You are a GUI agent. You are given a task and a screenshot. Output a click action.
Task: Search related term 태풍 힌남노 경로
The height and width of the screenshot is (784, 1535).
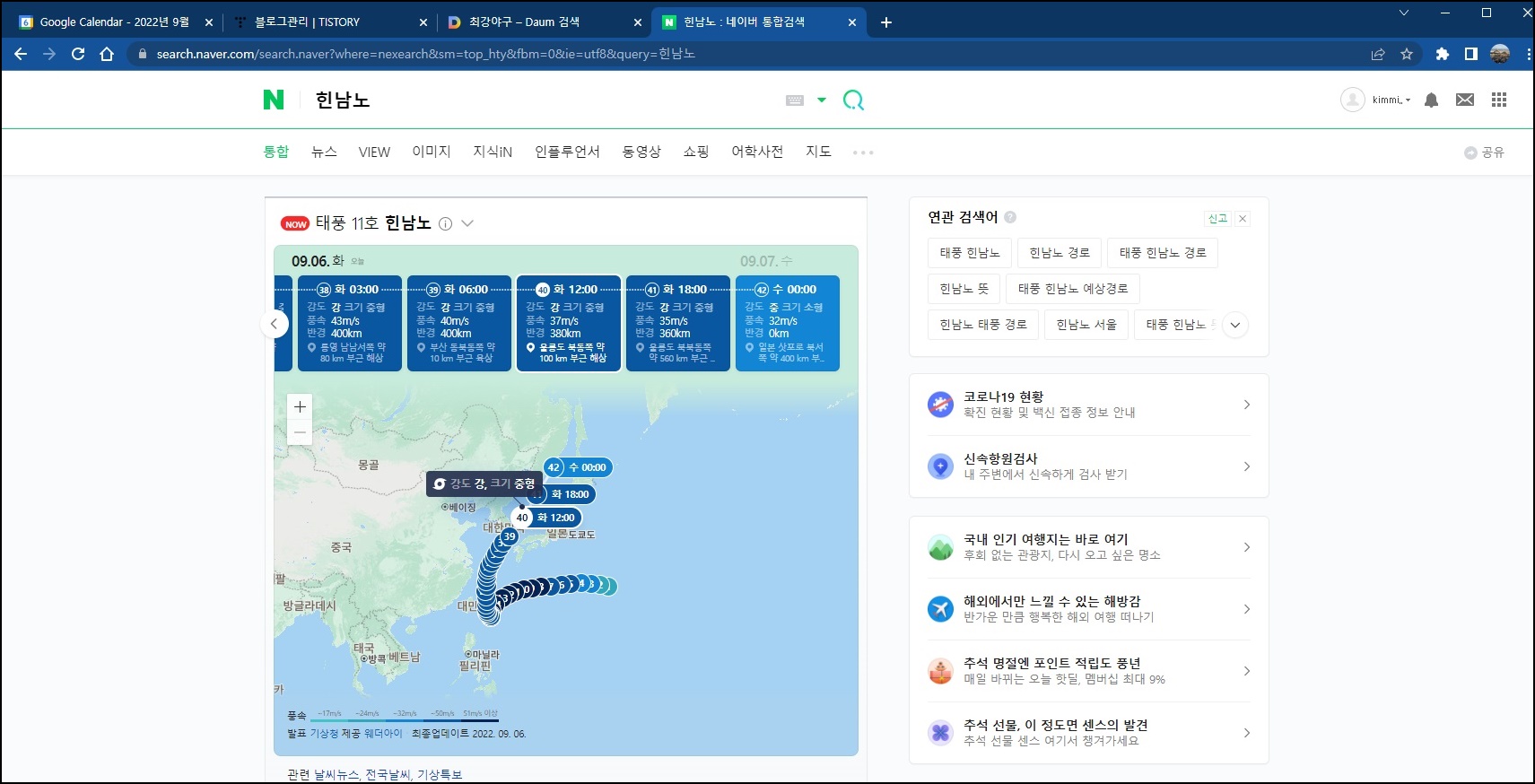click(x=1163, y=253)
